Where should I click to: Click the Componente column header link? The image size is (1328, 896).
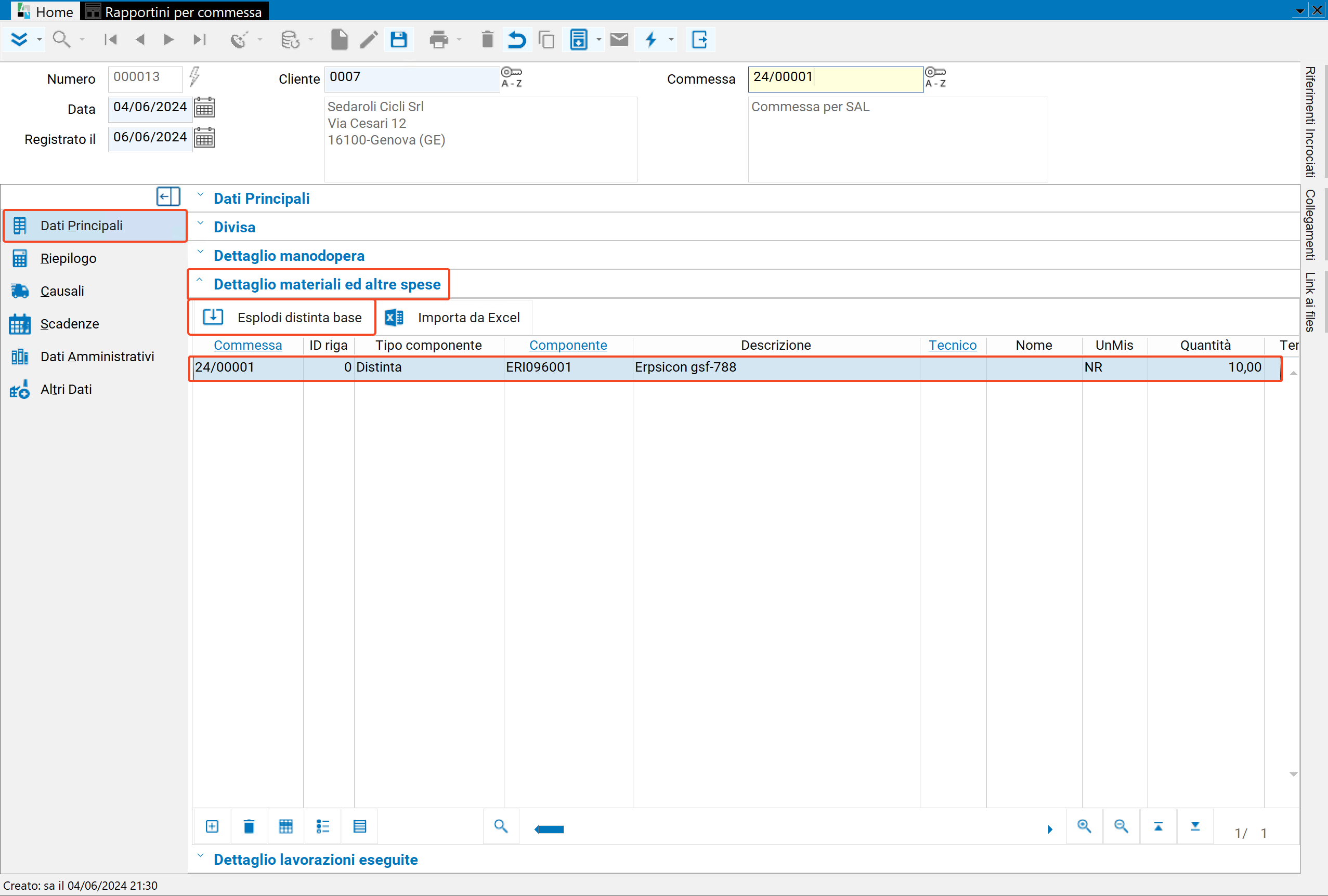pyautogui.click(x=568, y=346)
